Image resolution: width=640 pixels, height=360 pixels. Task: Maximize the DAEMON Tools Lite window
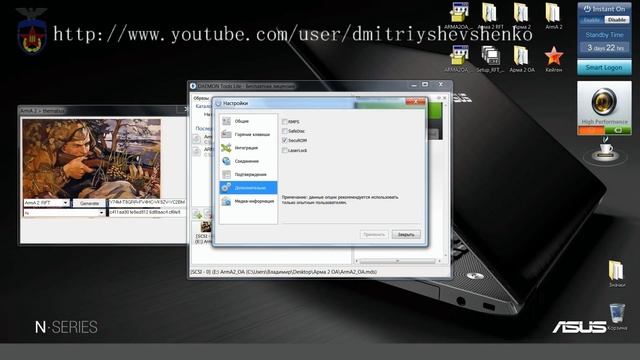pyautogui.click(x=425, y=84)
